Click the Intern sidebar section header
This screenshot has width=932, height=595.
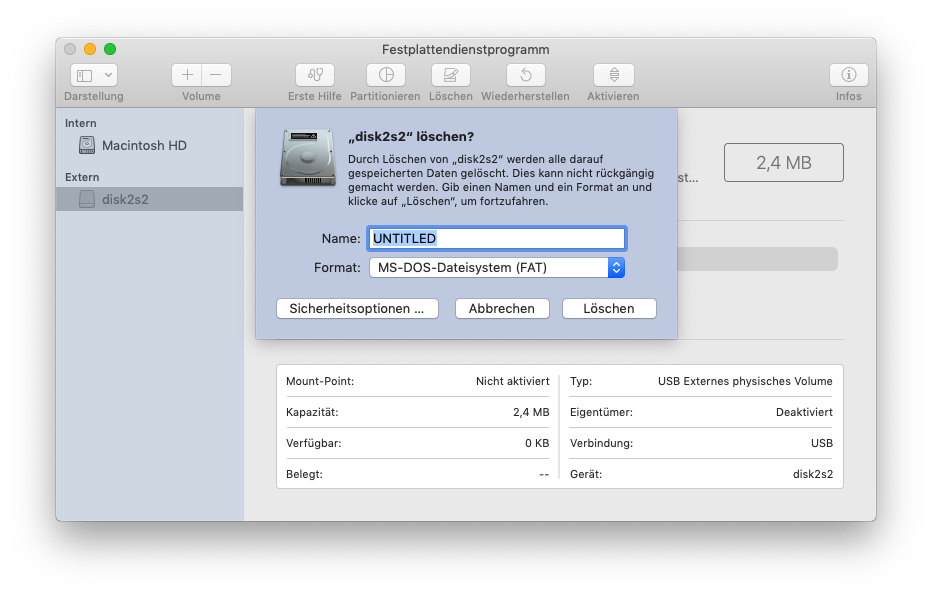tap(81, 123)
